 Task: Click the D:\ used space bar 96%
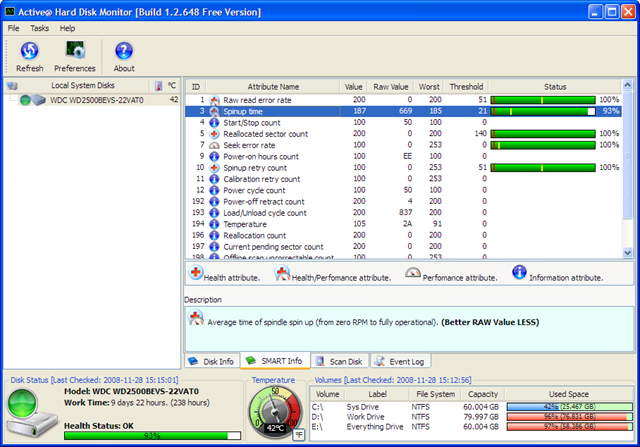pos(570,416)
